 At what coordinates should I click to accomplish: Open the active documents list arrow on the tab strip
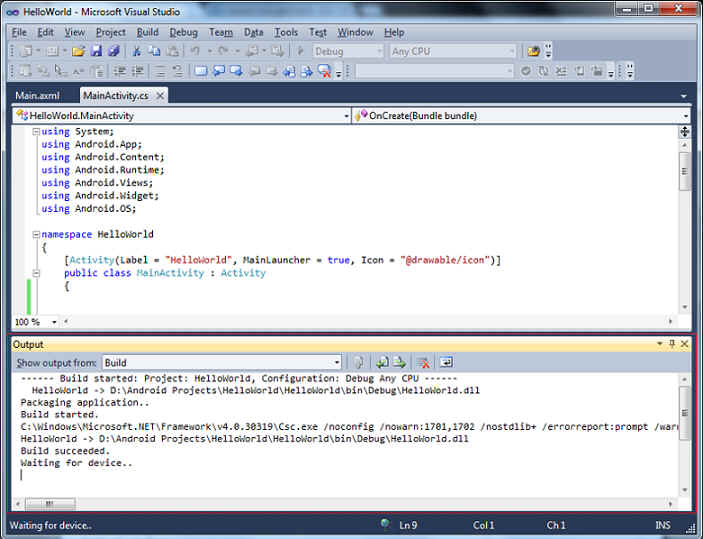pos(683,96)
